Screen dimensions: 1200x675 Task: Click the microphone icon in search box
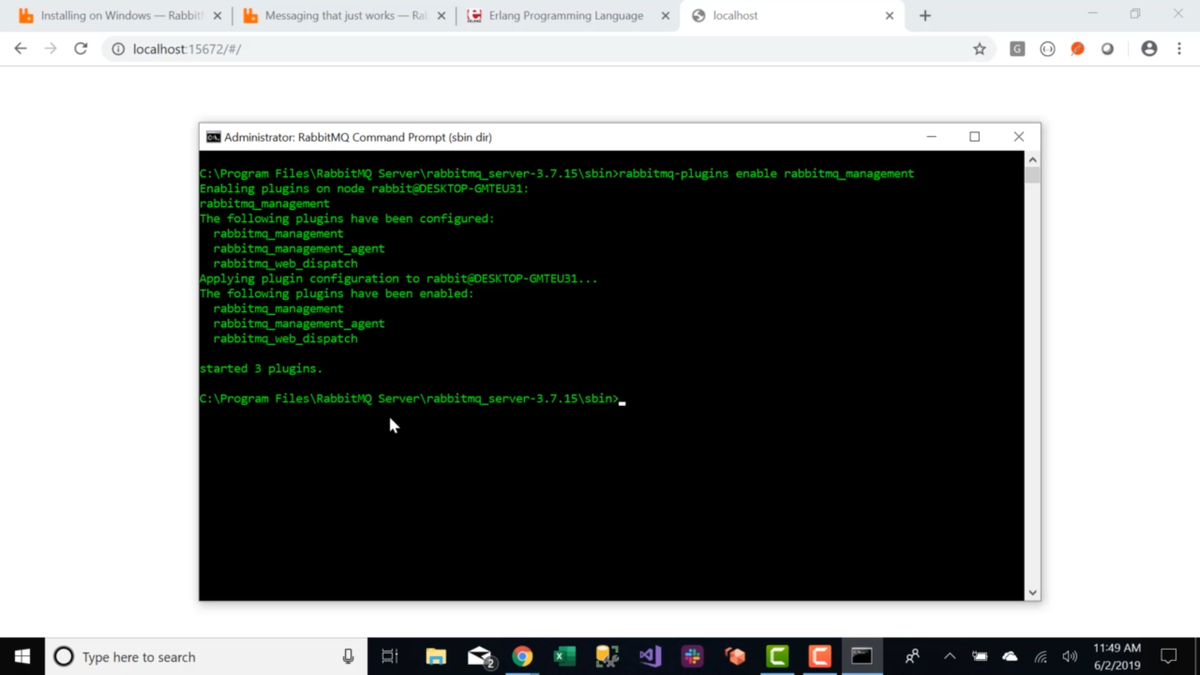(348, 657)
